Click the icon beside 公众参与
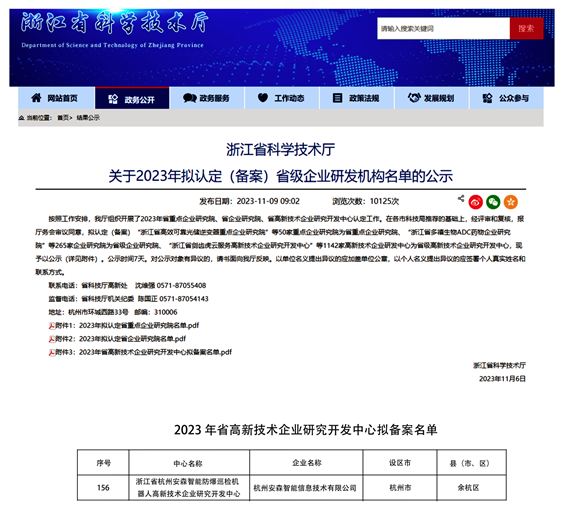 point(487,98)
